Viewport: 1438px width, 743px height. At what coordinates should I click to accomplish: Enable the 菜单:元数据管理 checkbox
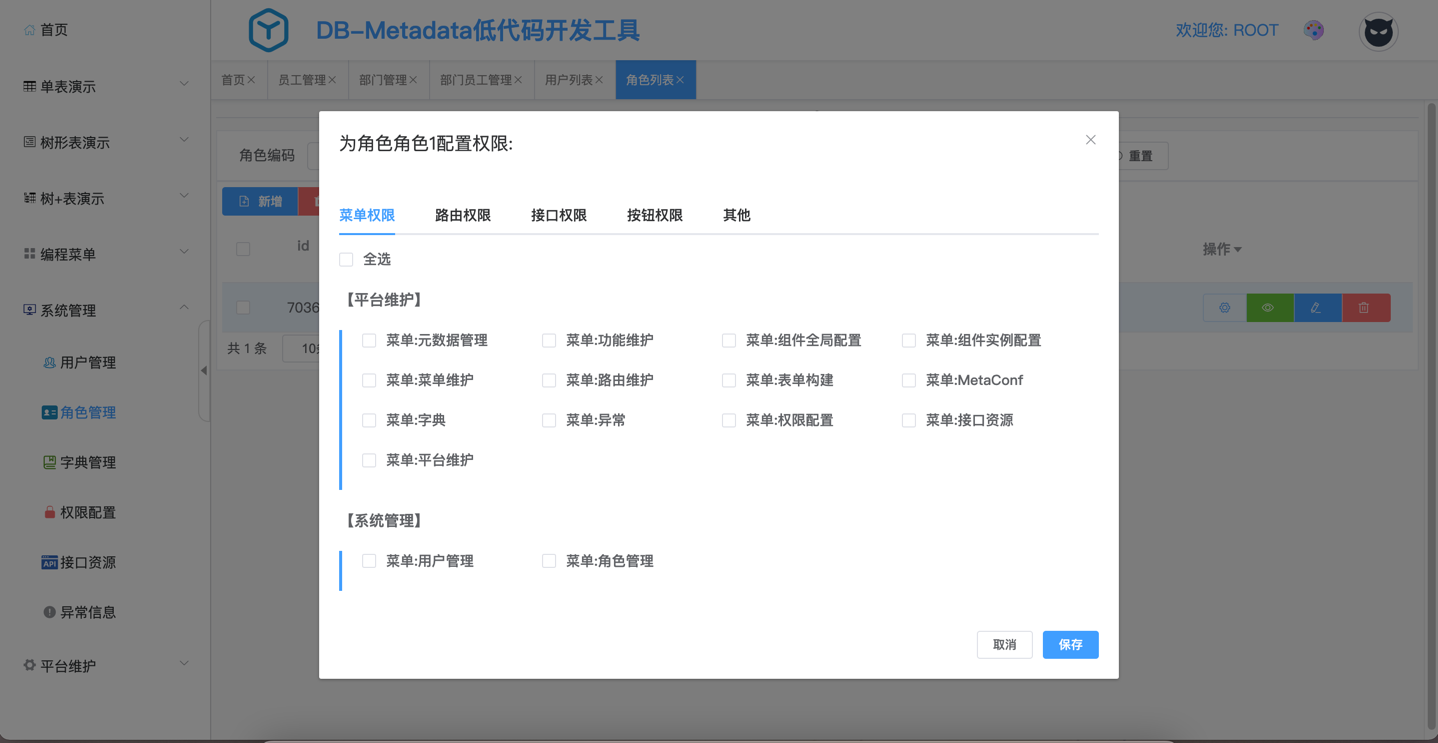click(369, 341)
